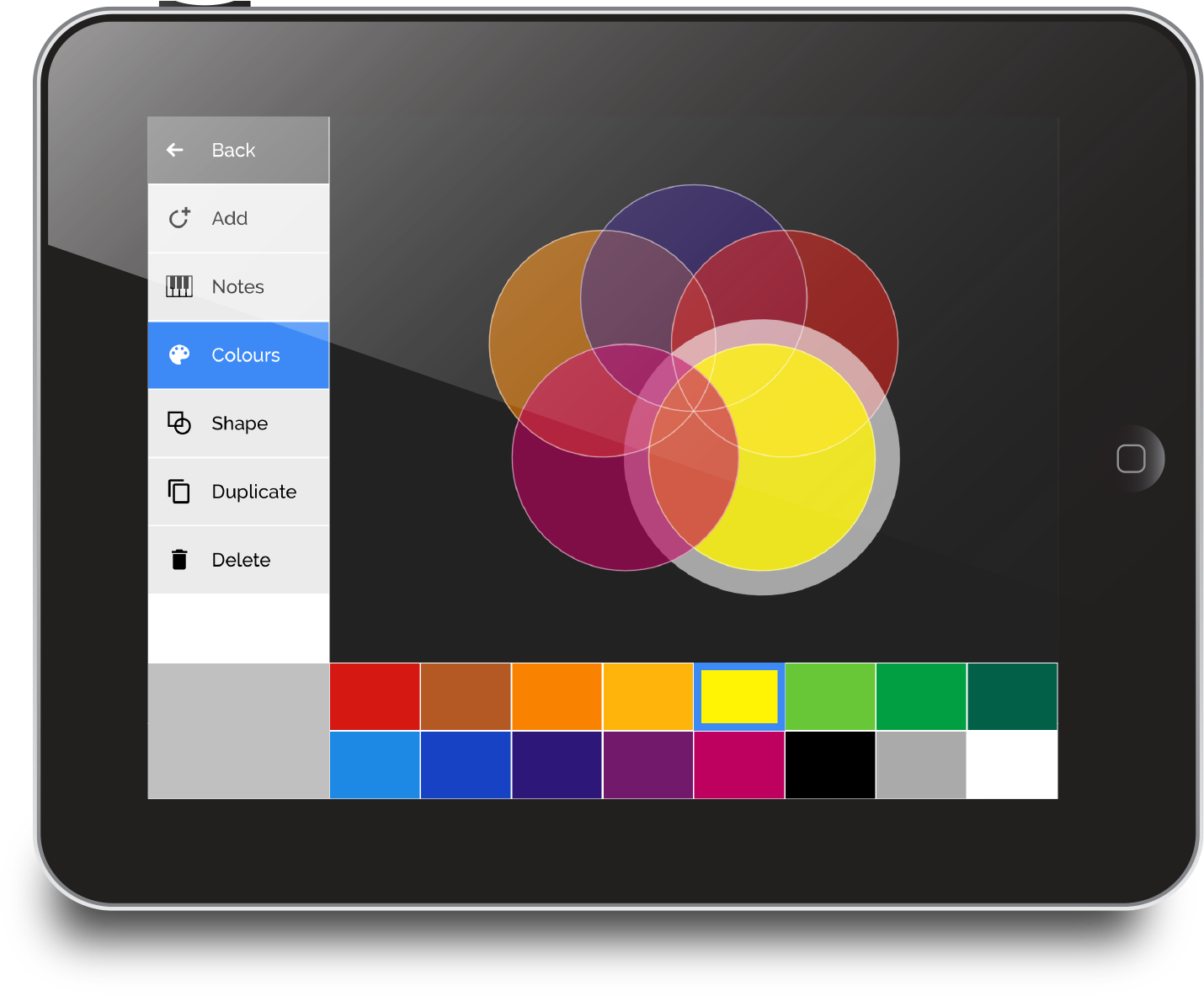Select the Colours menu label
Screen dimensions: 1204x996
(x=246, y=354)
